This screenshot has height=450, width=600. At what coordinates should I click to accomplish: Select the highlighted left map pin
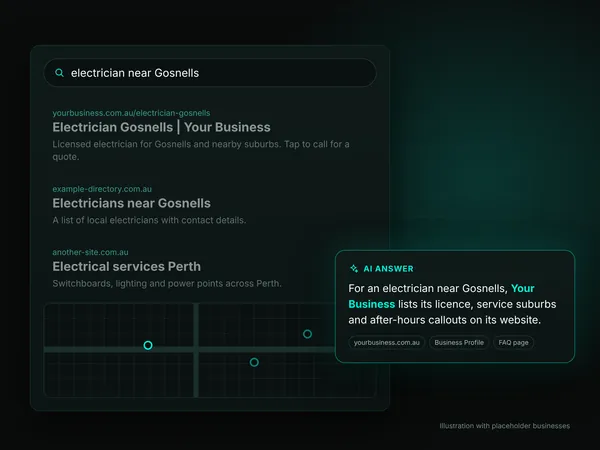click(x=148, y=346)
